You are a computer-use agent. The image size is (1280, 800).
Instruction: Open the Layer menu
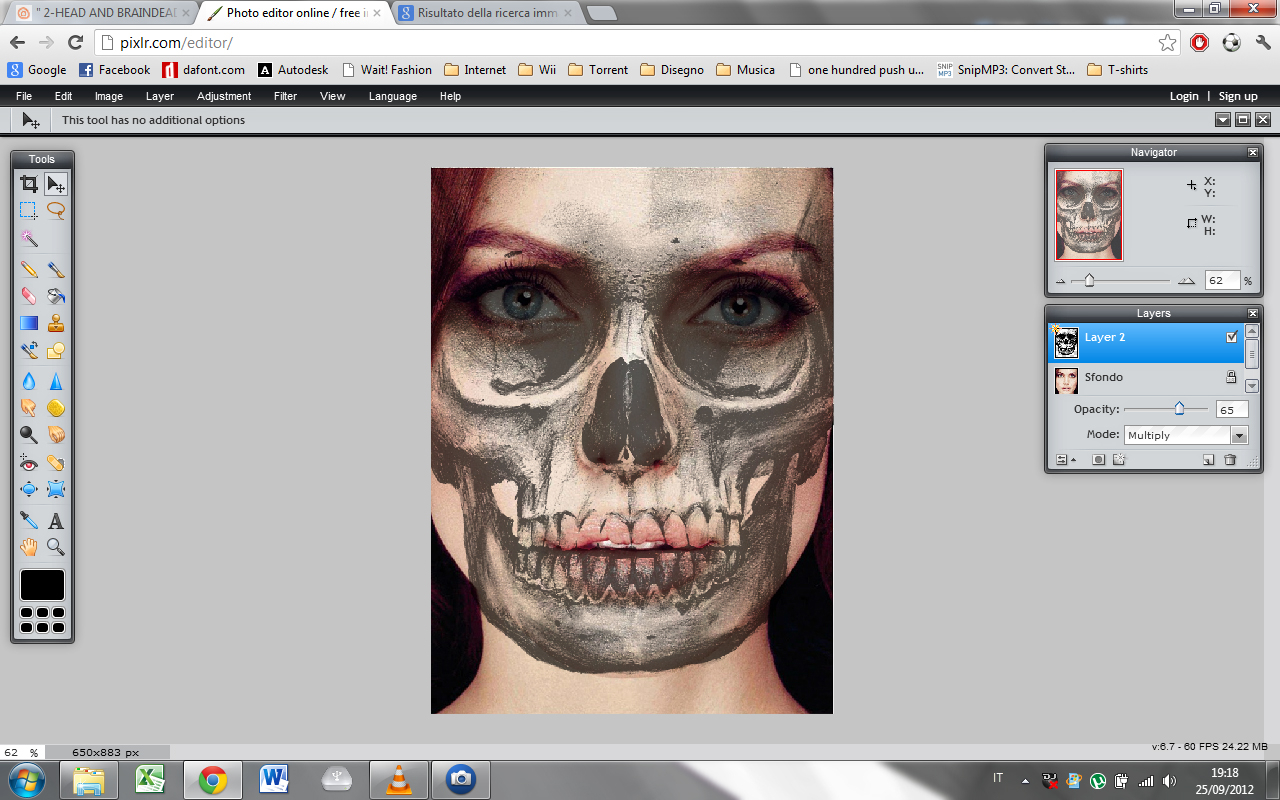click(160, 96)
